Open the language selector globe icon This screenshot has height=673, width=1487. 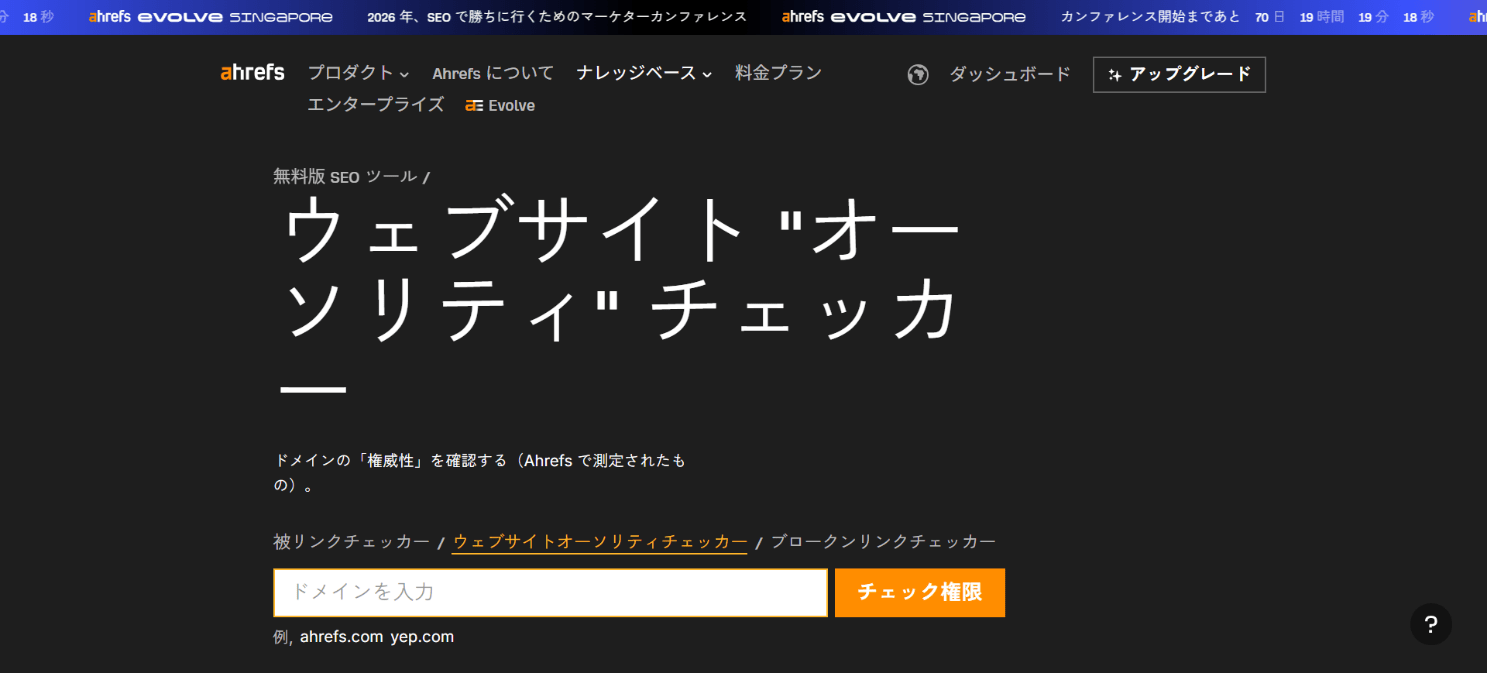(x=918, y=73)
